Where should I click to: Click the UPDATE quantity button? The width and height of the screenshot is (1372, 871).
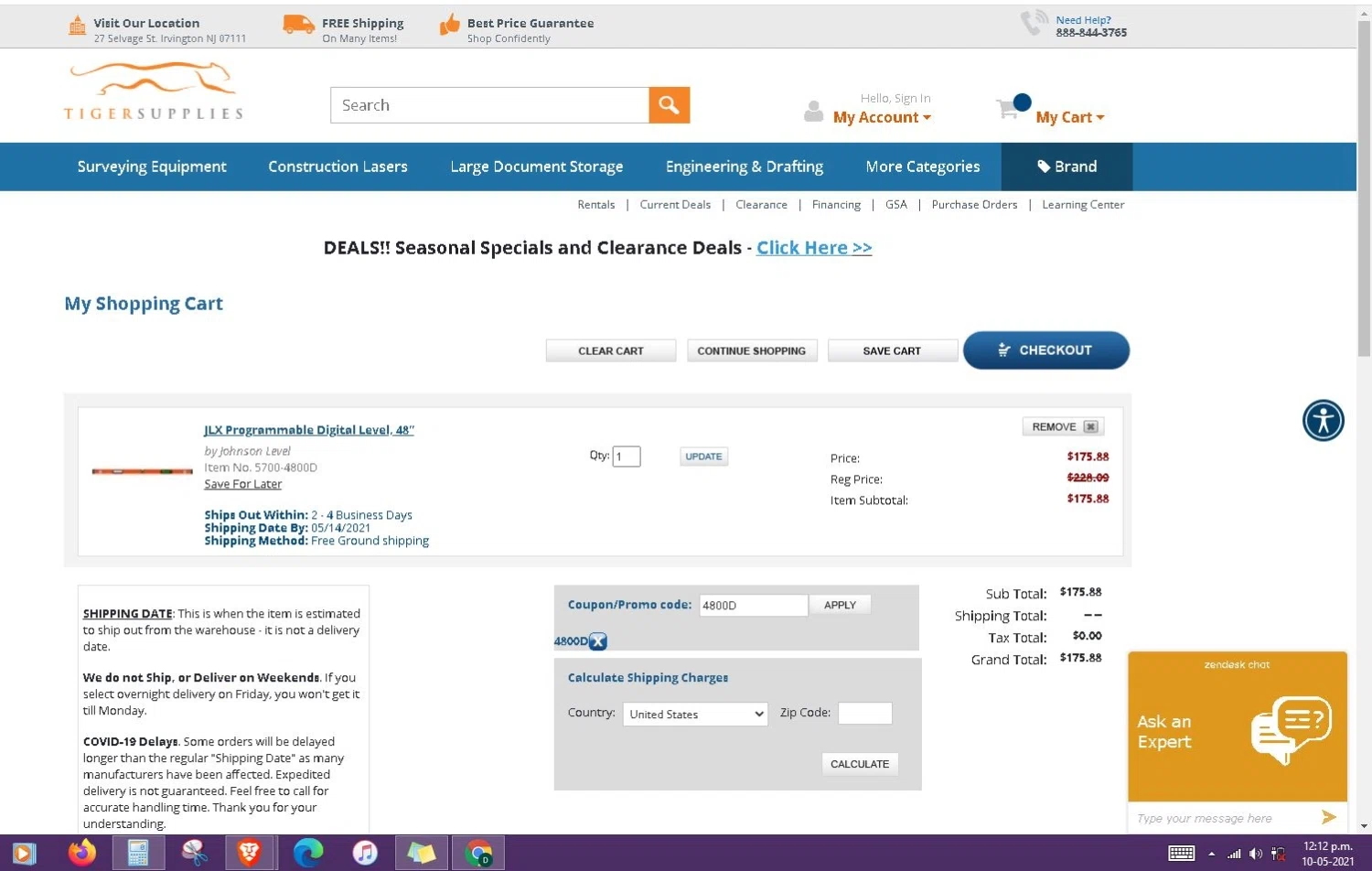[x=703, y=457]
